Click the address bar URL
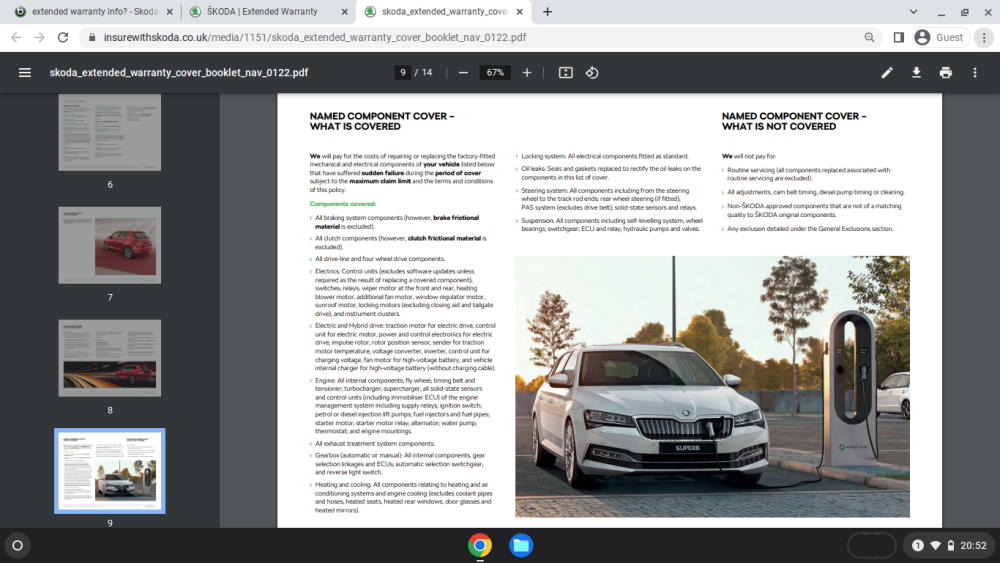Screen dimensions: 1000x563 [x=315, y=38]
